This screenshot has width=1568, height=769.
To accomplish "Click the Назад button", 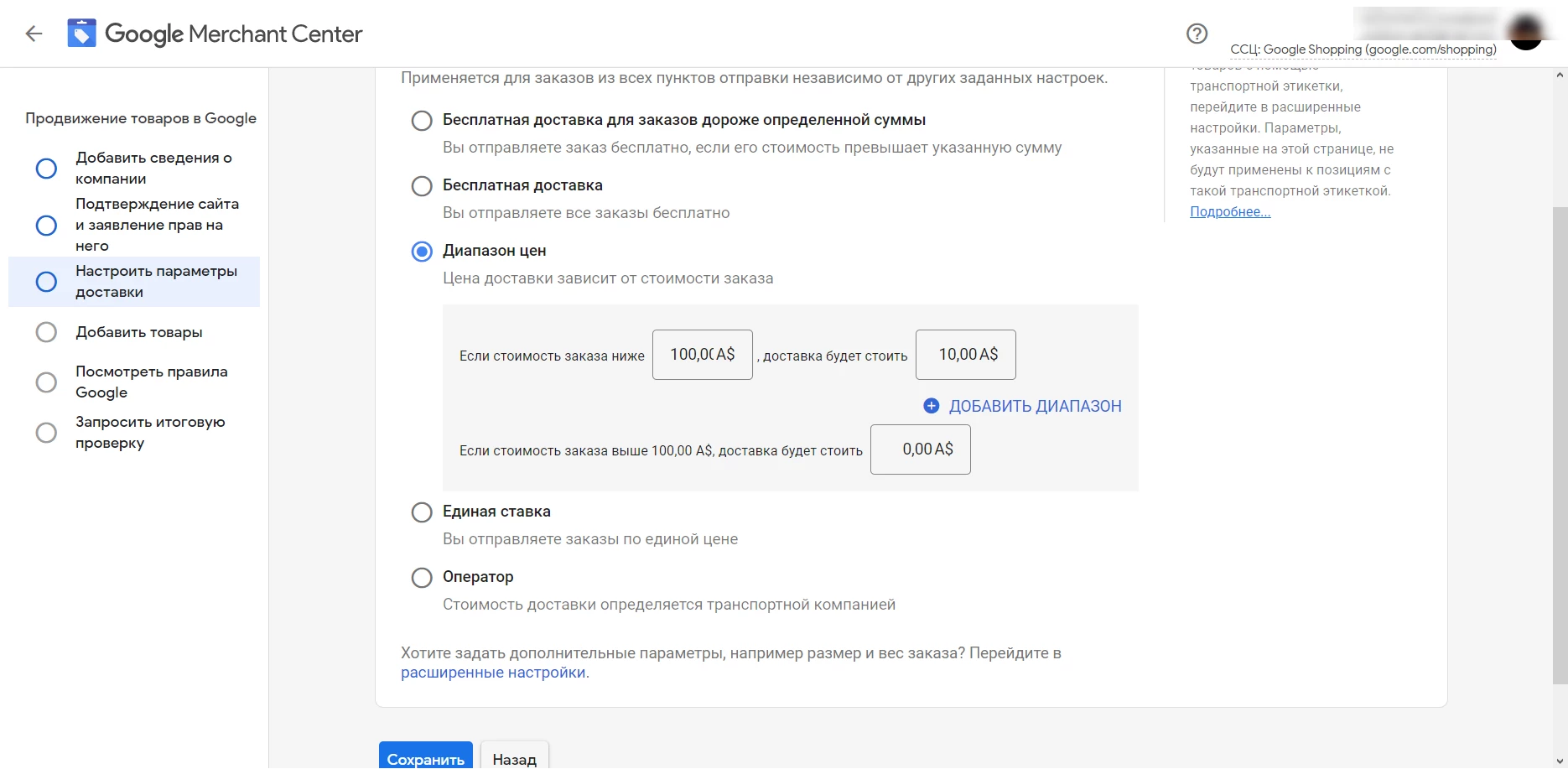I will (515, 758).
